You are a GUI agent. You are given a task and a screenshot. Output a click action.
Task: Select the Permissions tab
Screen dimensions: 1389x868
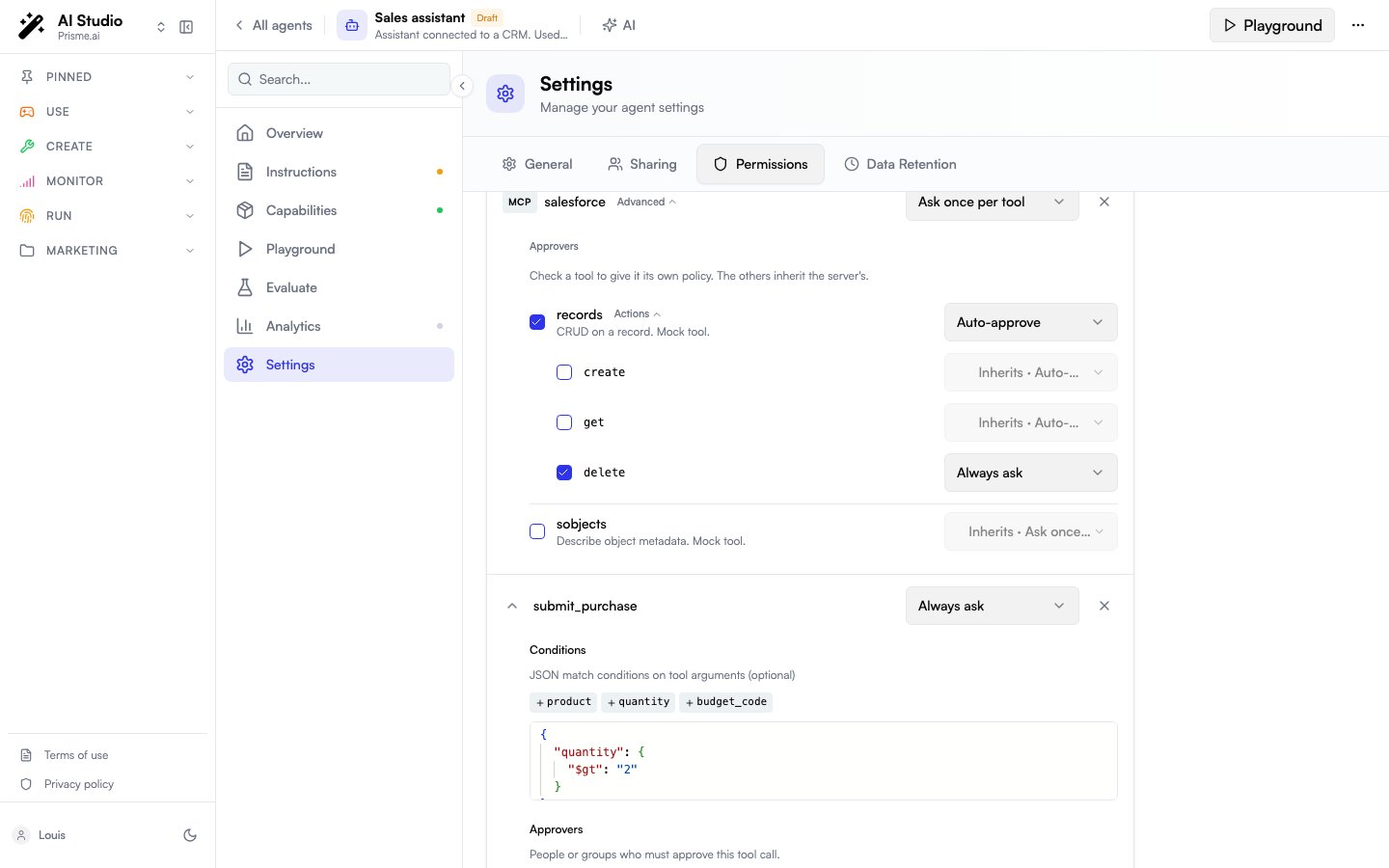coord(760,164)
